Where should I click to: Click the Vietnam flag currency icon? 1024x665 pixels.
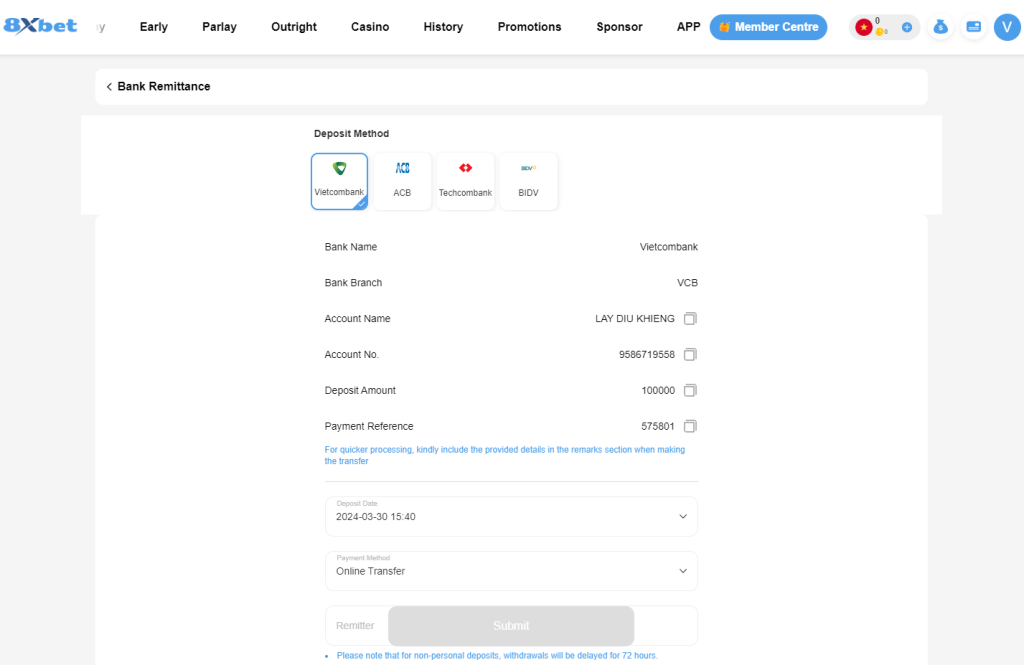(x=864, y=27)
